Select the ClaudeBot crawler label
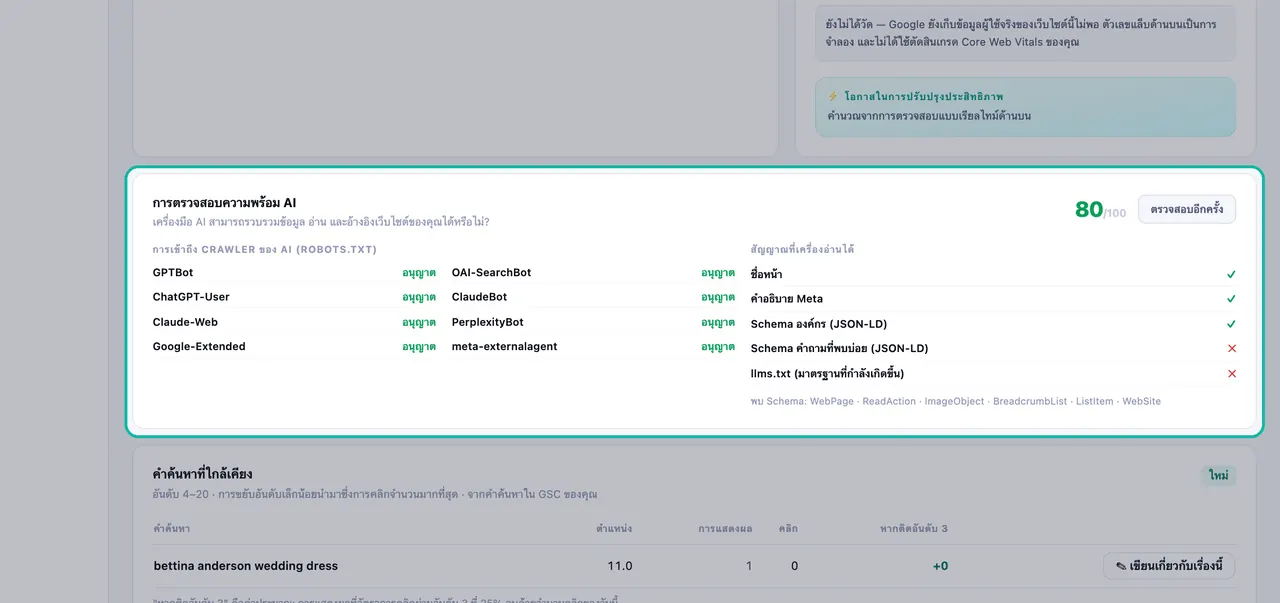1280x603 pixels. point(479,297)
